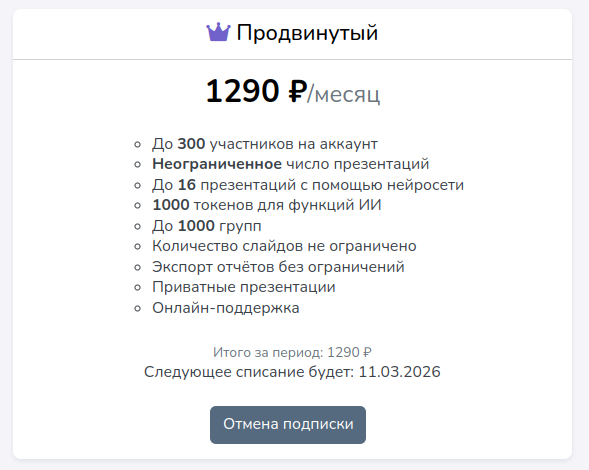589x470 pixels.
Task: Click the 1290 ₽ monthly price
Action: 256,91
